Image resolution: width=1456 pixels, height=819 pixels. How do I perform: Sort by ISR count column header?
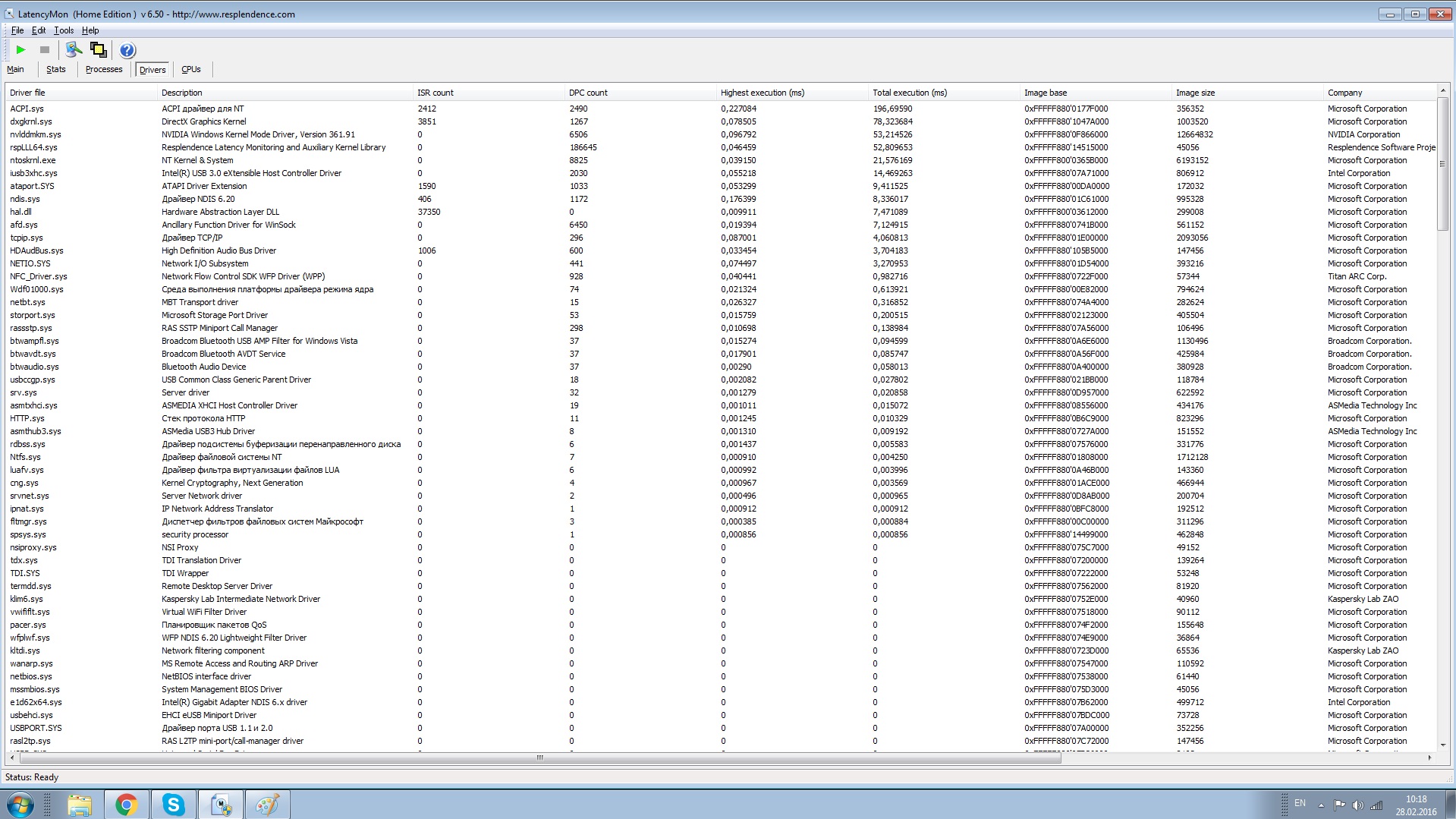(489, 93)
